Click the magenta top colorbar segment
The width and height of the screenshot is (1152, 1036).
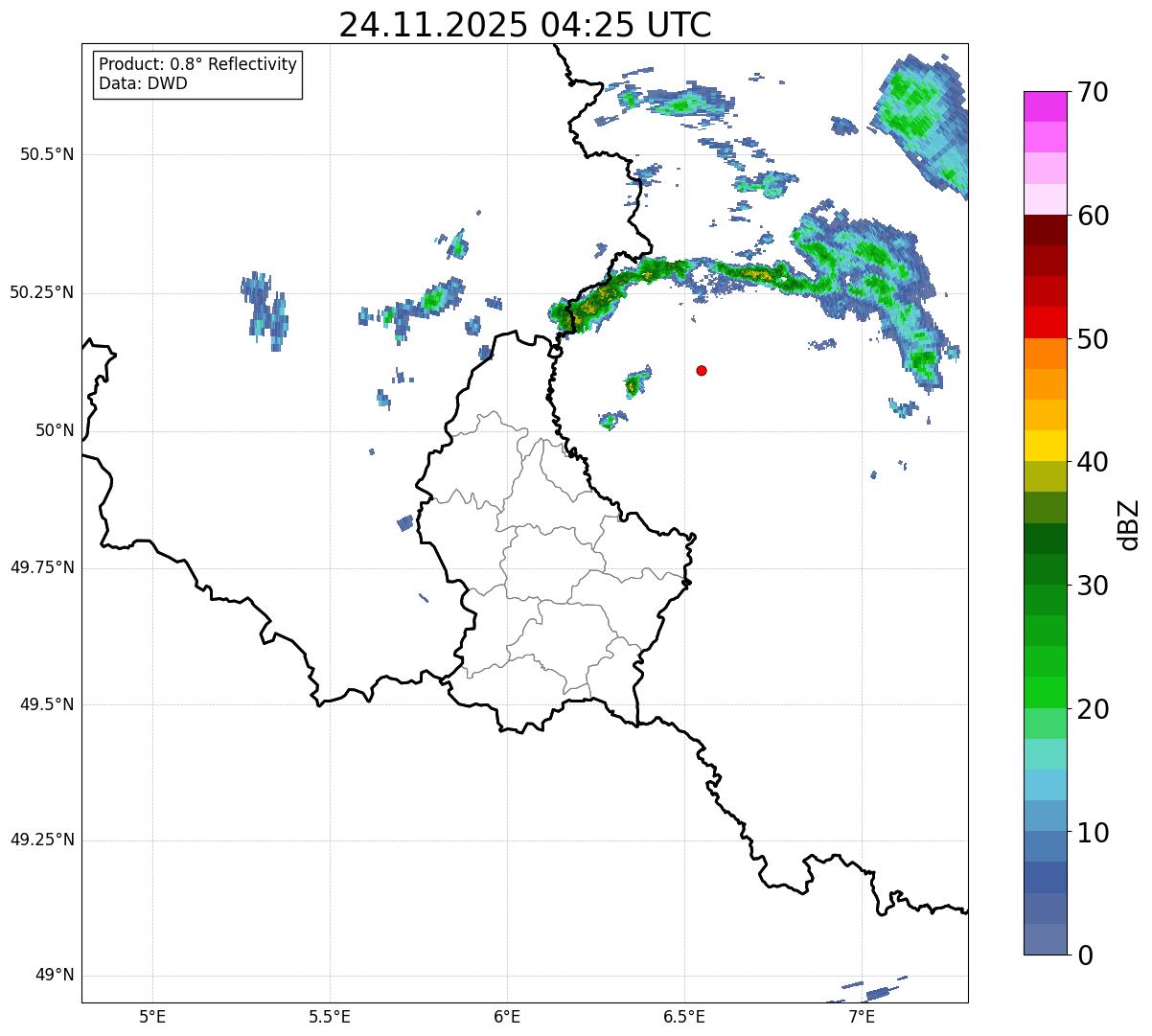click(1045, 106)
